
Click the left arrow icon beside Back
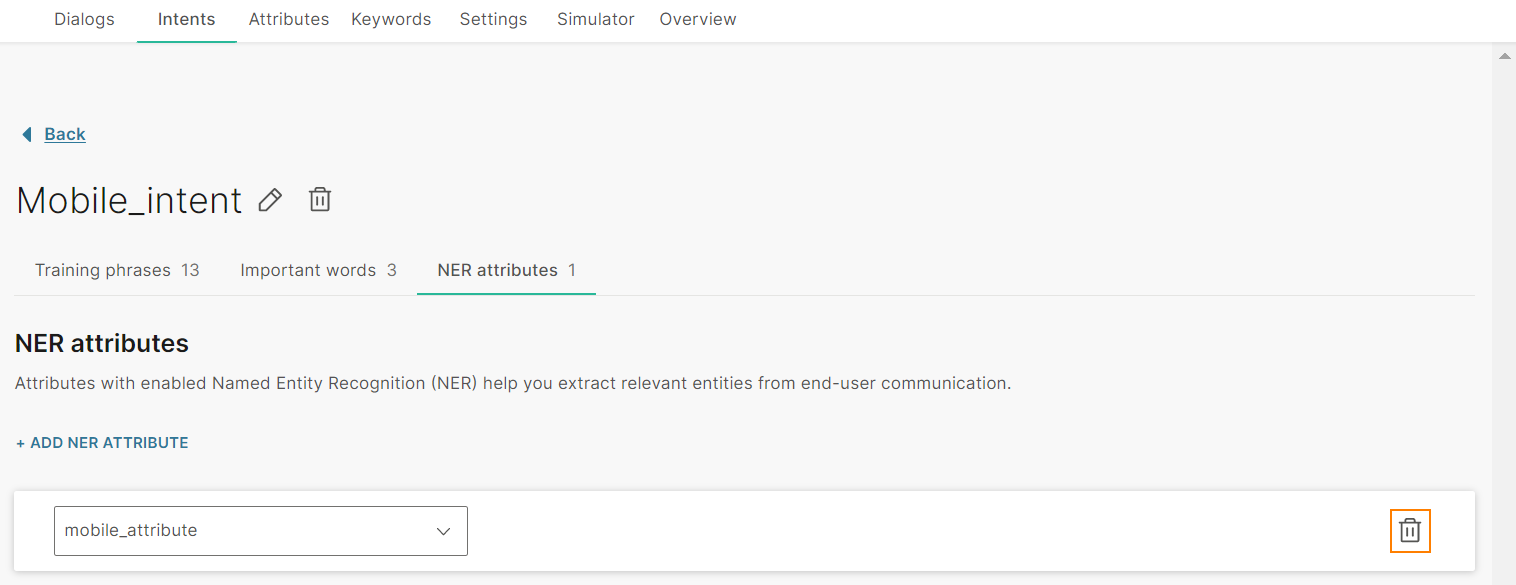coord(27,134)
